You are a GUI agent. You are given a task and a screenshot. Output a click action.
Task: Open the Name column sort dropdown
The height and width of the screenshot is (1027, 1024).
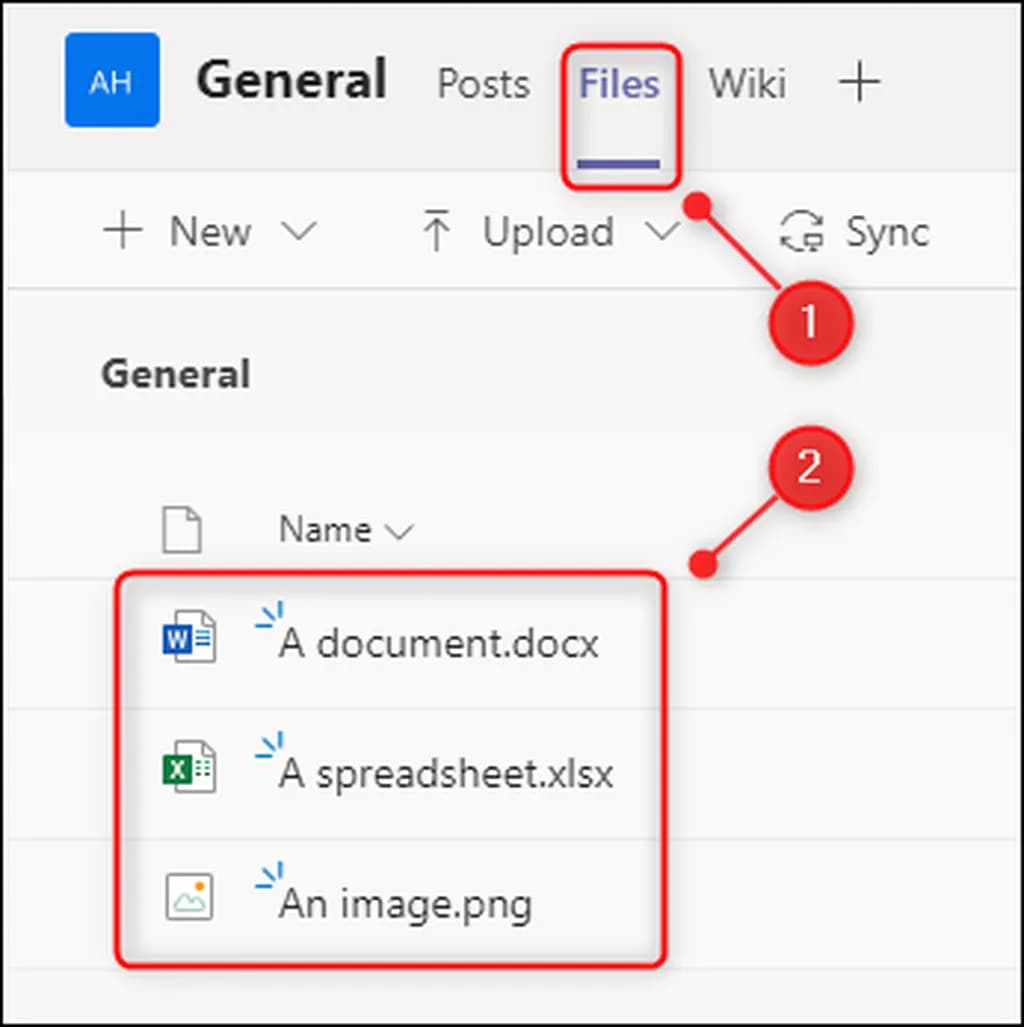click(399, 531)
